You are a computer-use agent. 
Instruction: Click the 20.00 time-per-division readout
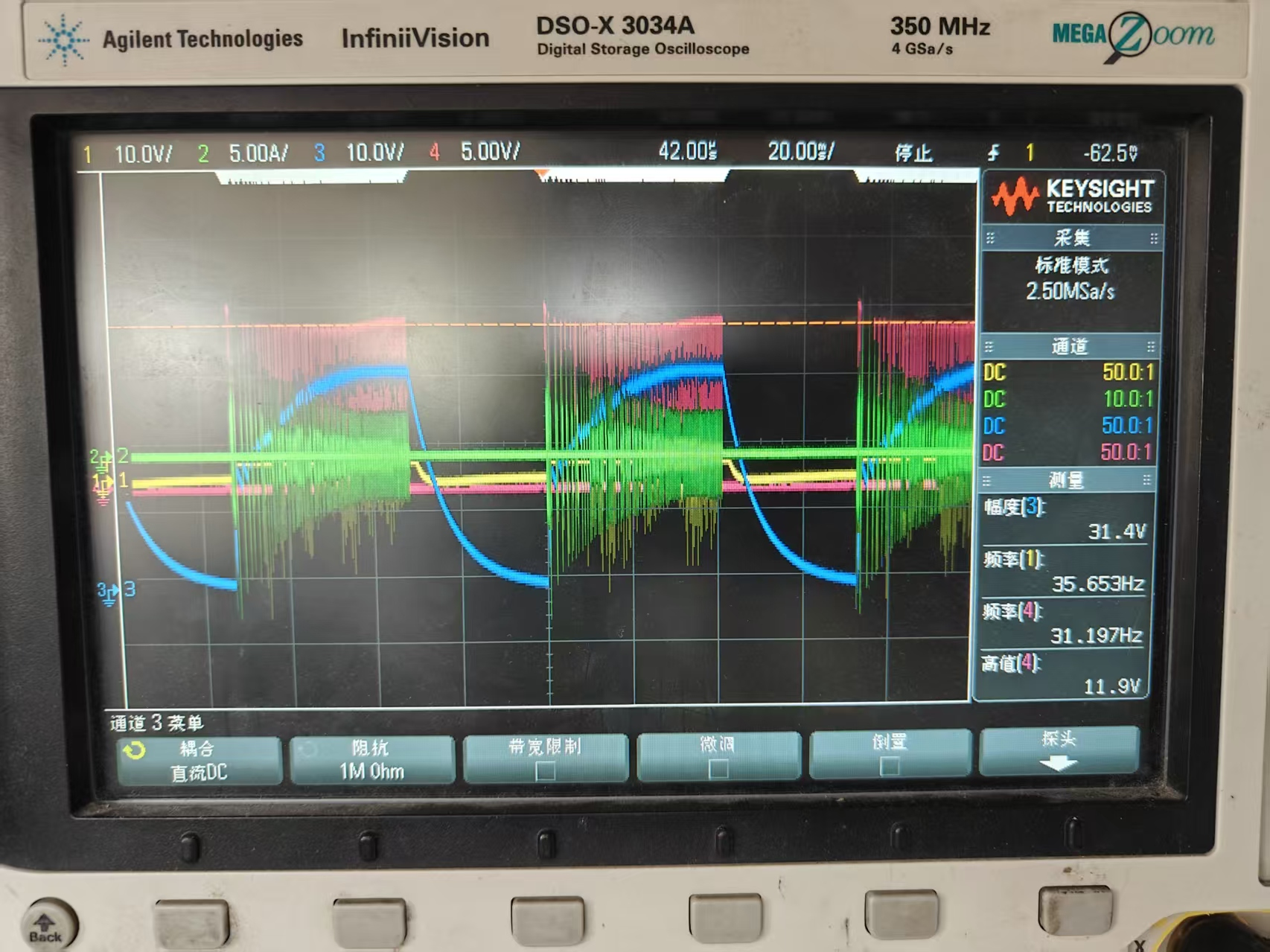(x=802, y=152)
